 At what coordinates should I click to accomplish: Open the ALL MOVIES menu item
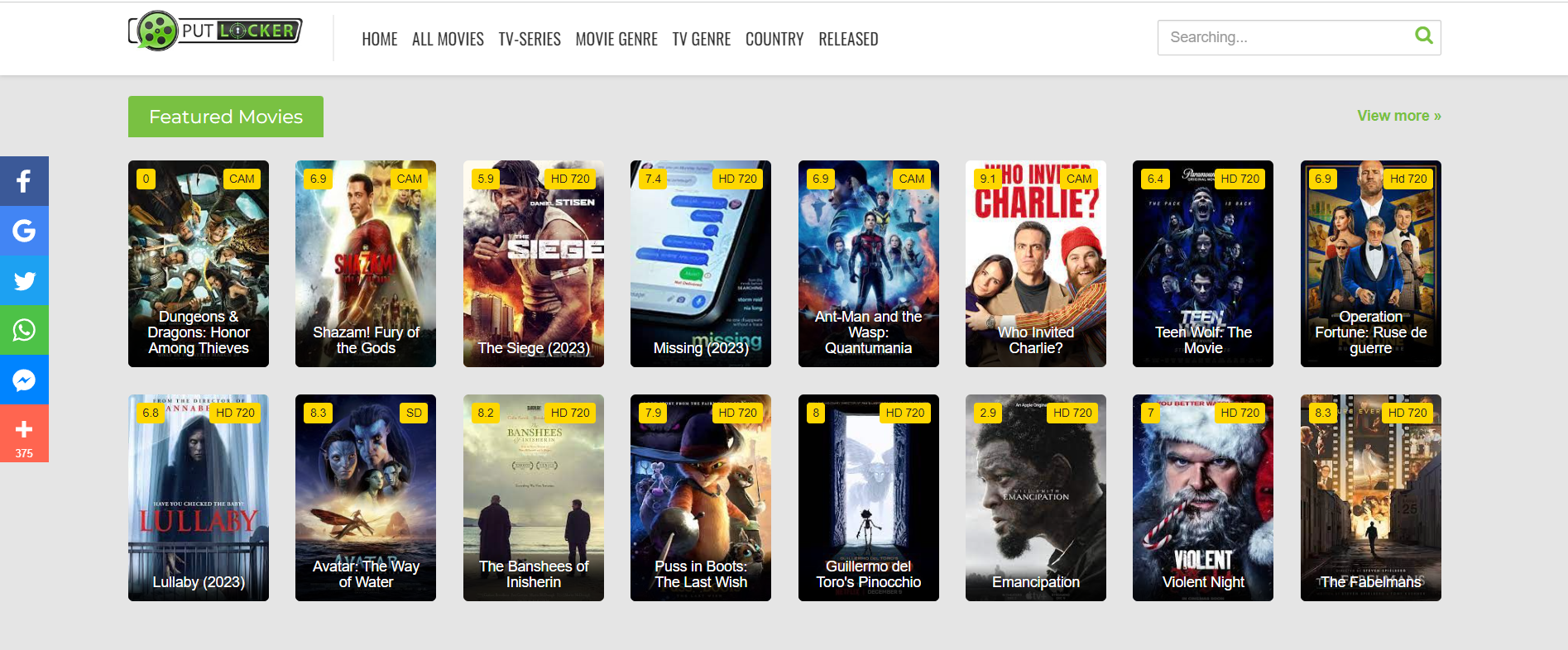[448, 39]
